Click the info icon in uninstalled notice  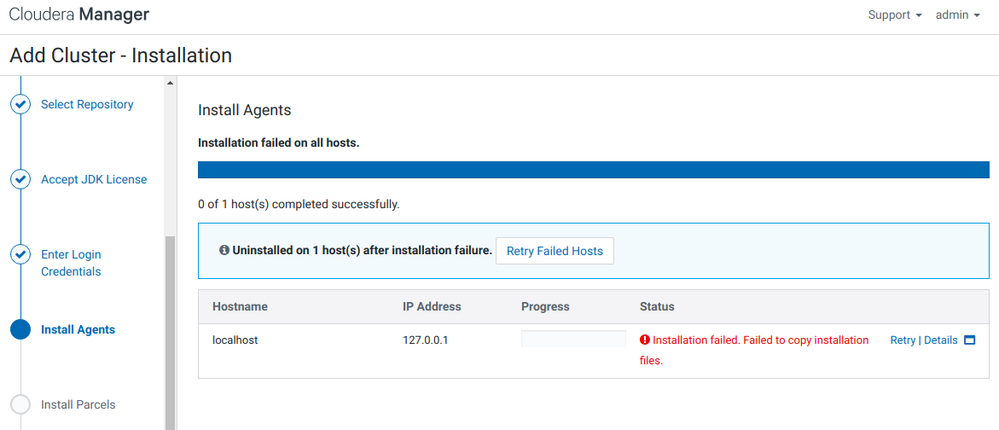point(224,250)
